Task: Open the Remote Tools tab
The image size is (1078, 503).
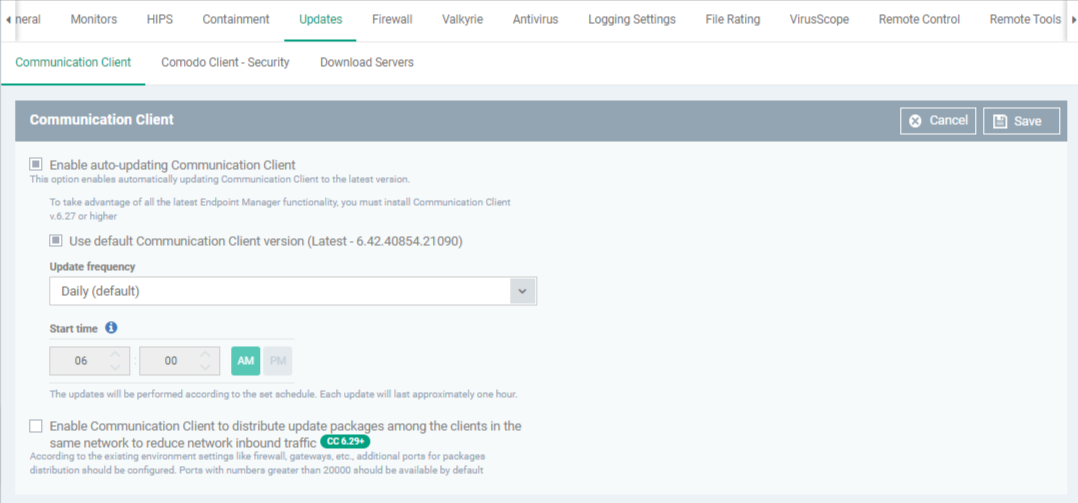Action: [1025, 20]
